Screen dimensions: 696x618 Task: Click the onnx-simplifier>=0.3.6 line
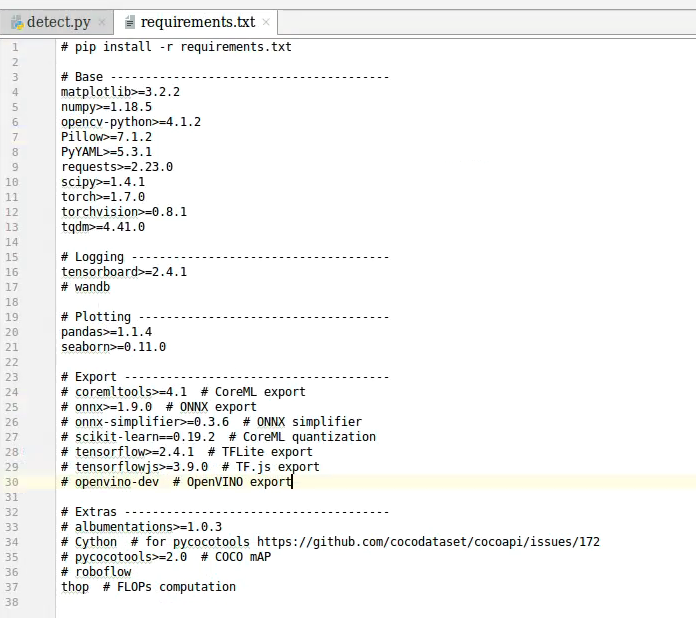point(211,422)
